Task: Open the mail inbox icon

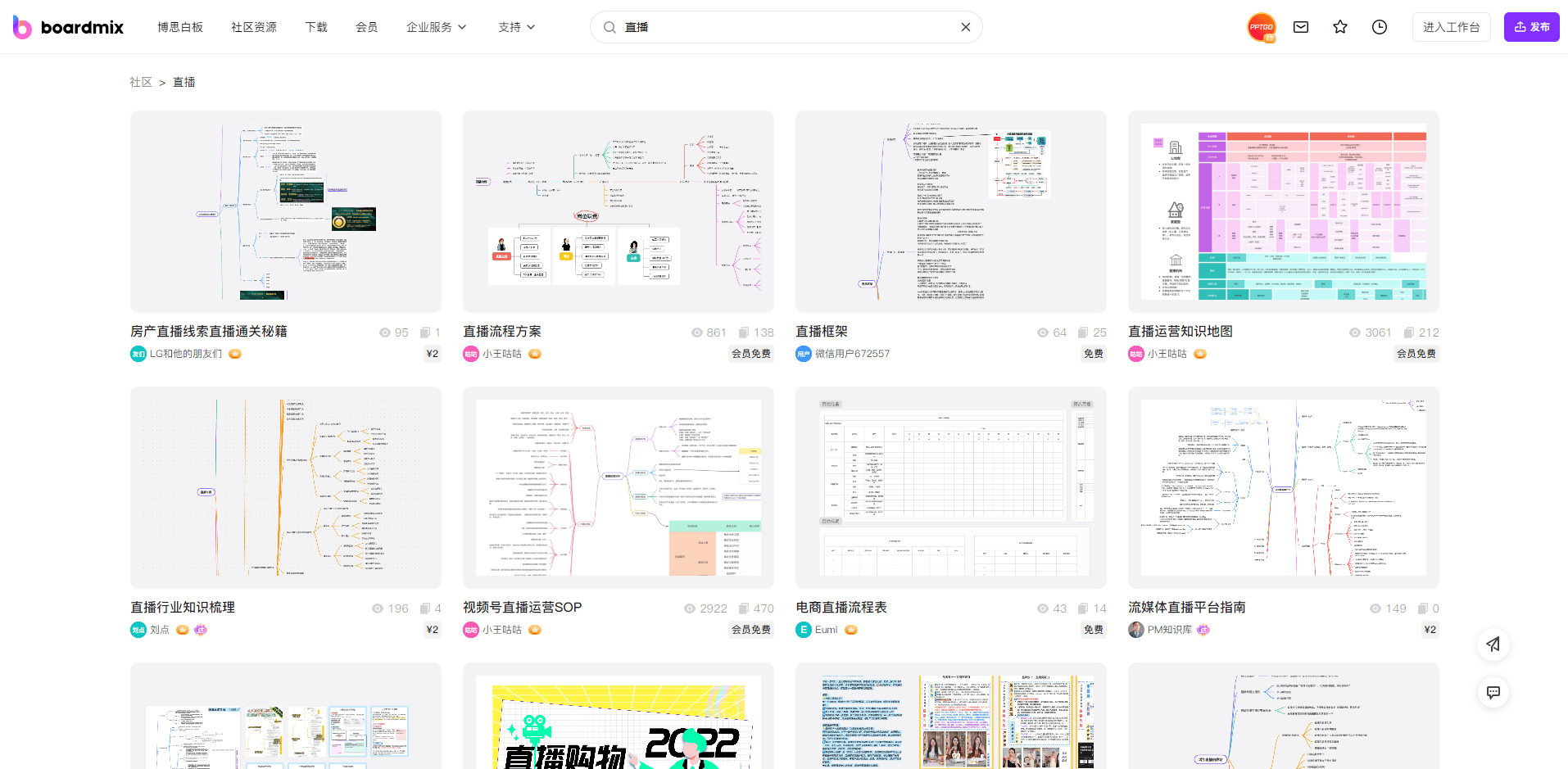Action: 1301,27
